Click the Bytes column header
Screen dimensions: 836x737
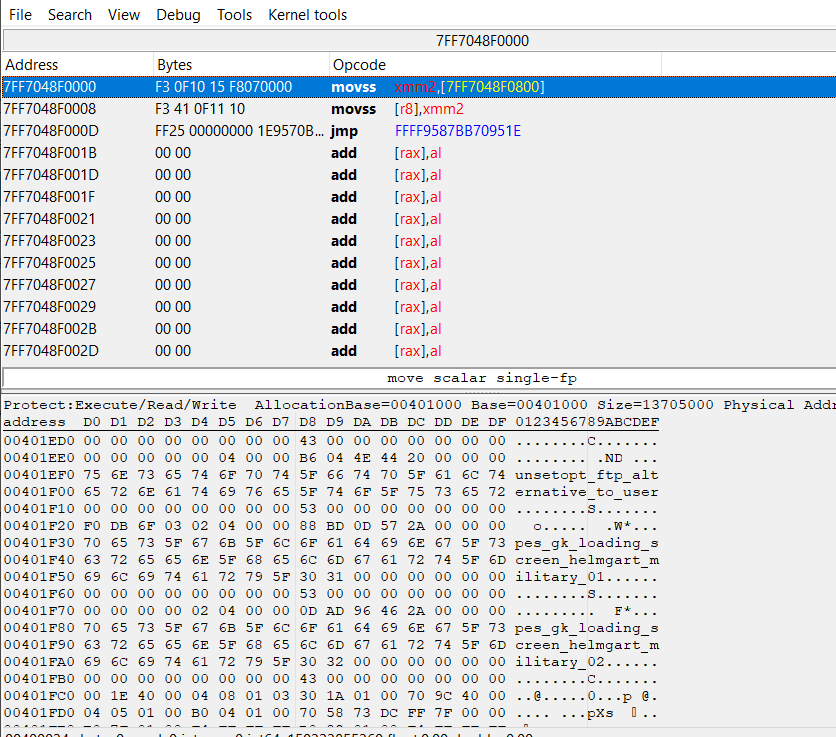click(x=175, y=65)
